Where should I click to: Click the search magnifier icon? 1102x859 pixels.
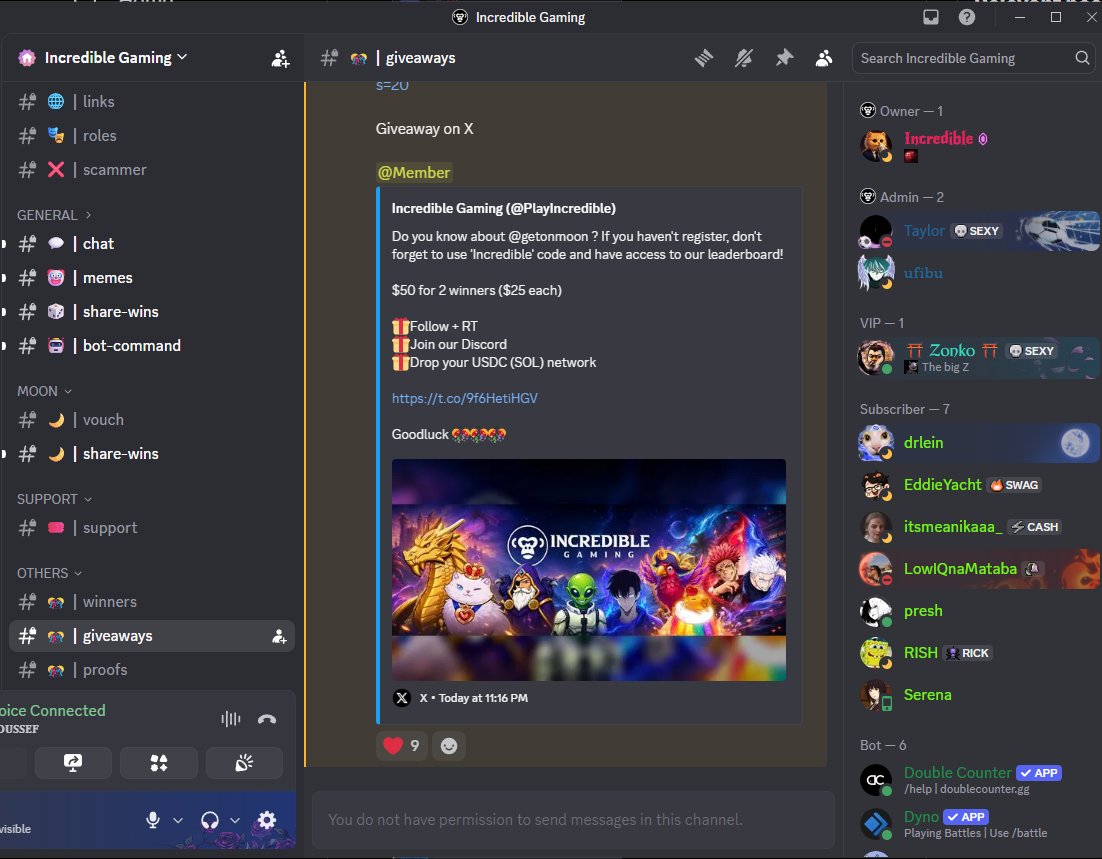click(1082, 58)
